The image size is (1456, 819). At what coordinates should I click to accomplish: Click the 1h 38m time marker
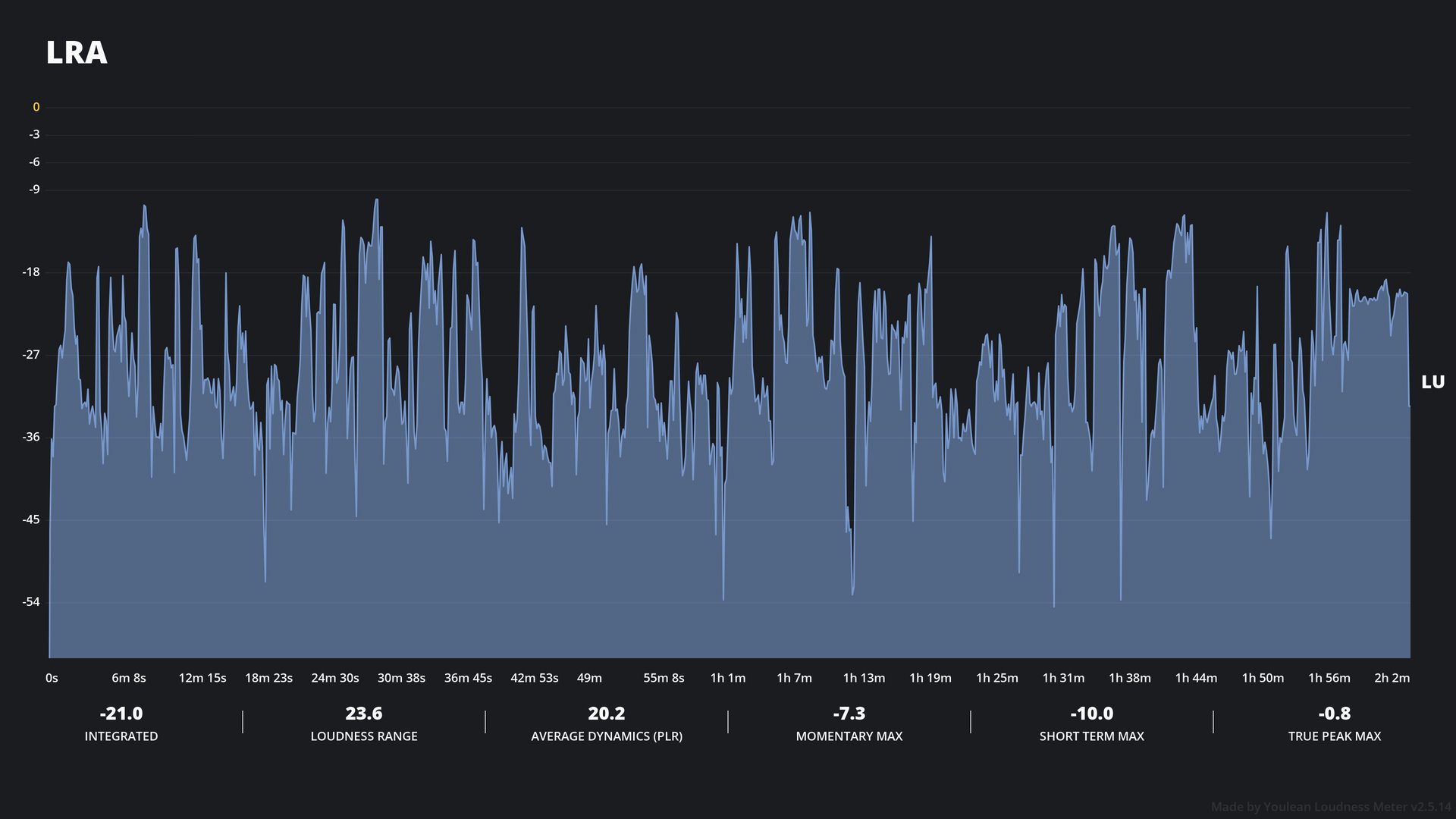point(1130,678)
